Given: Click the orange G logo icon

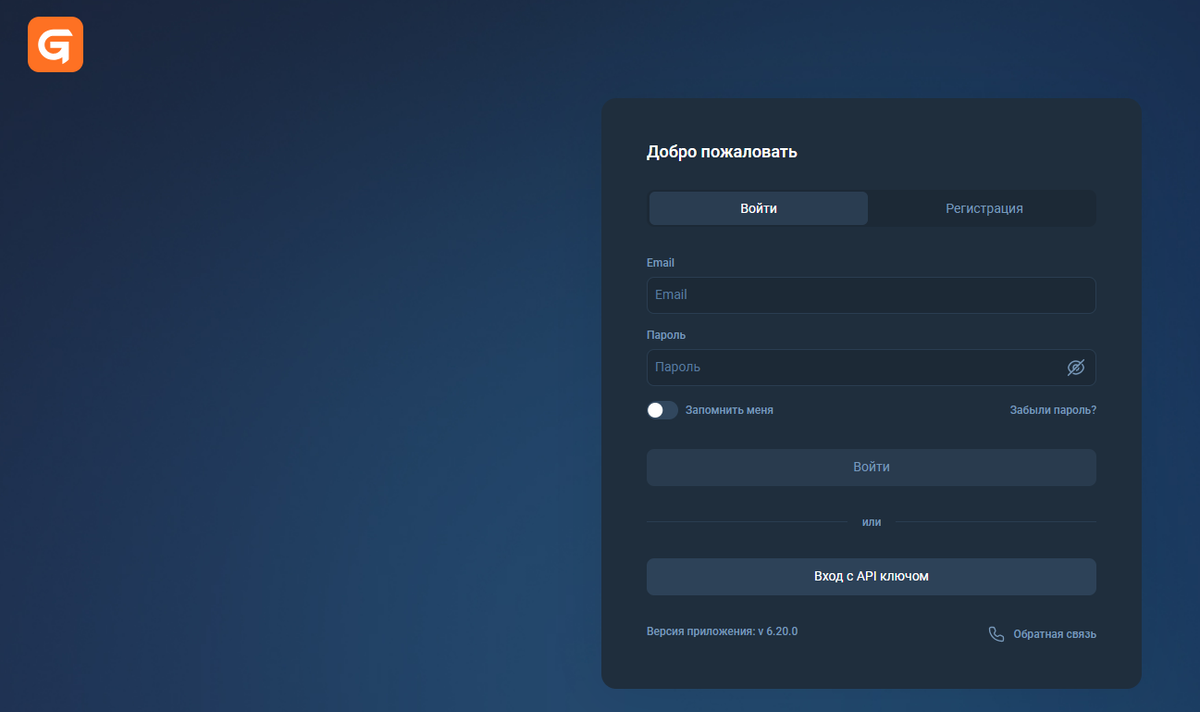Looking at the screenshot, I should [x=55, y=45].
